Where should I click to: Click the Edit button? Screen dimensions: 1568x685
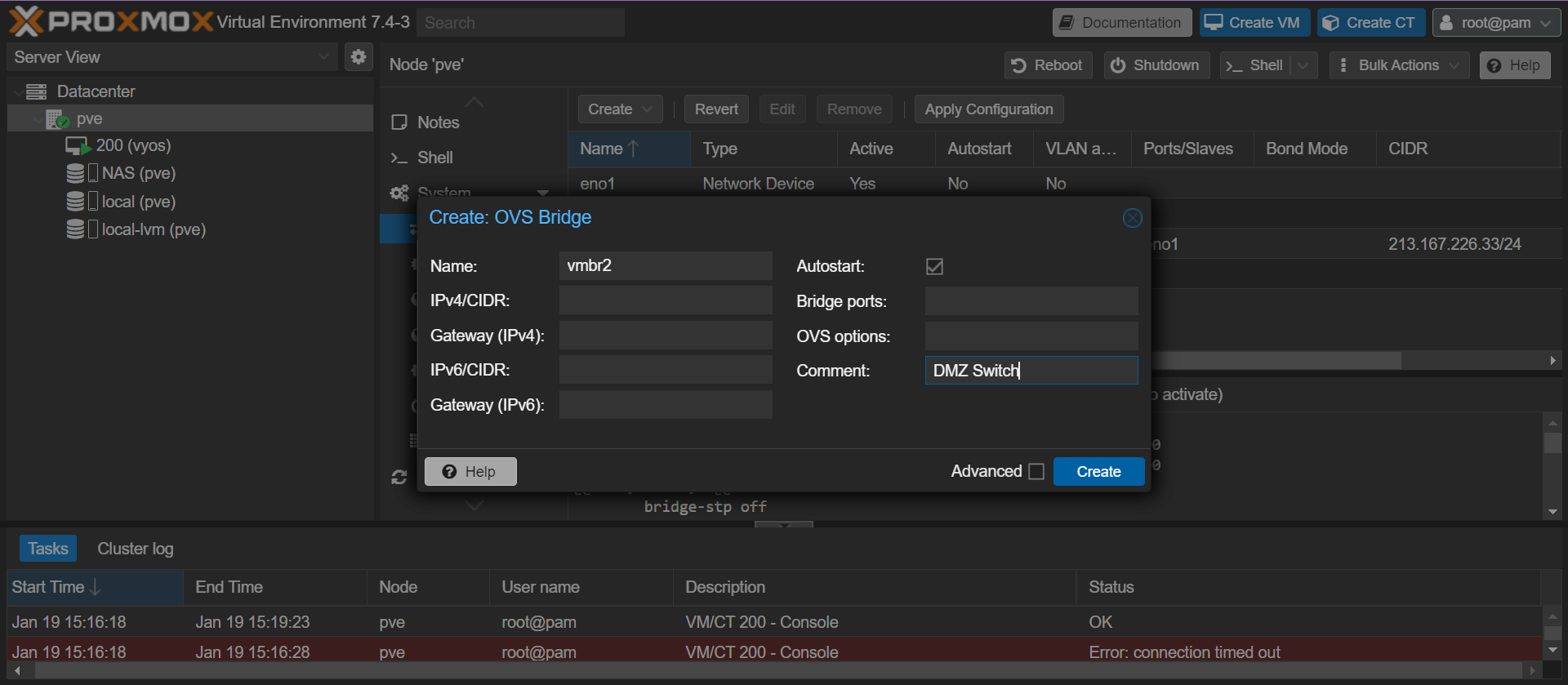pos(782,109)
